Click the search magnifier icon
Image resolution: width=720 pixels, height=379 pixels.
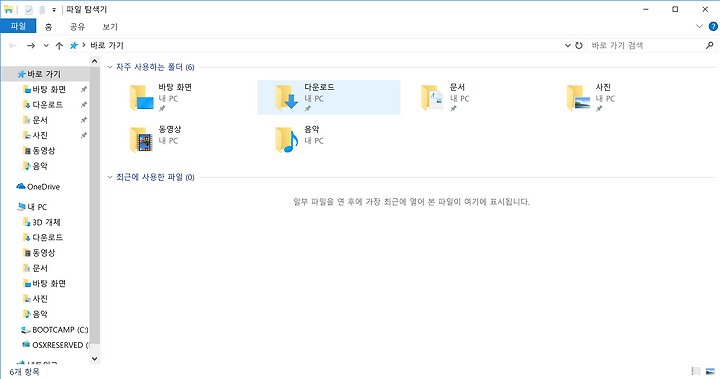709,45
